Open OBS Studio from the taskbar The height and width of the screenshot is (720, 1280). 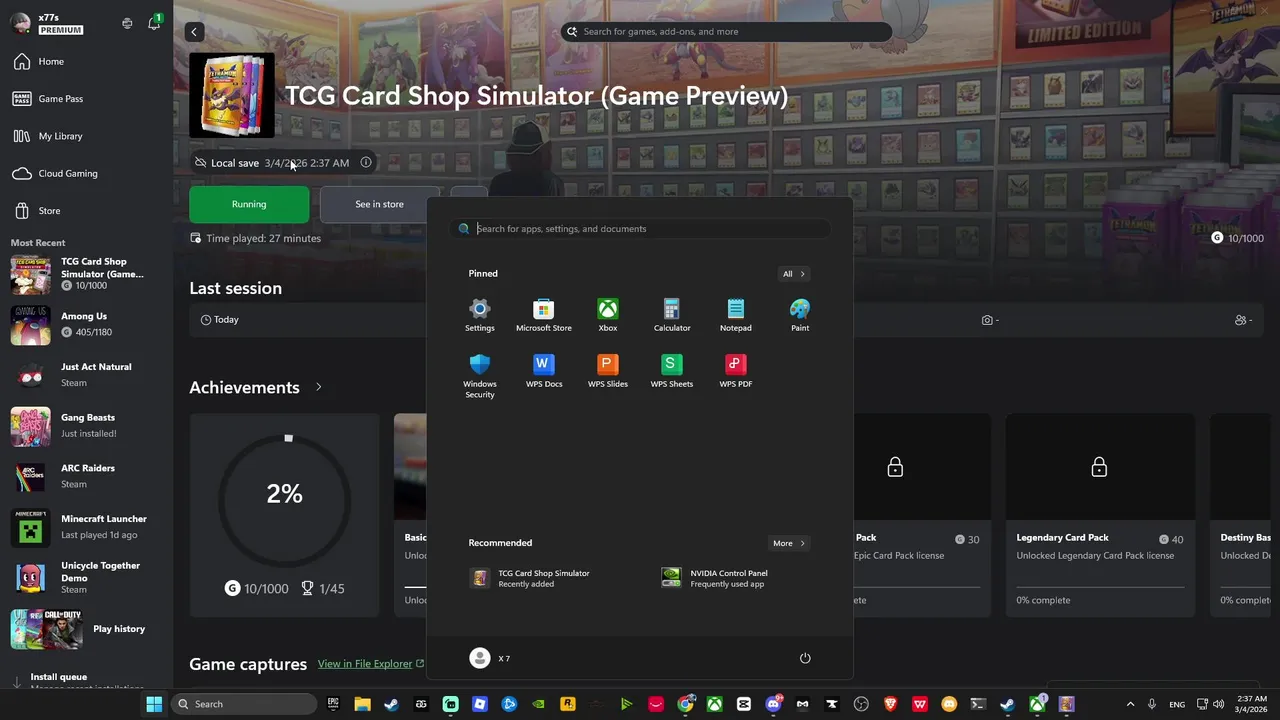click(x=861, y=704)
